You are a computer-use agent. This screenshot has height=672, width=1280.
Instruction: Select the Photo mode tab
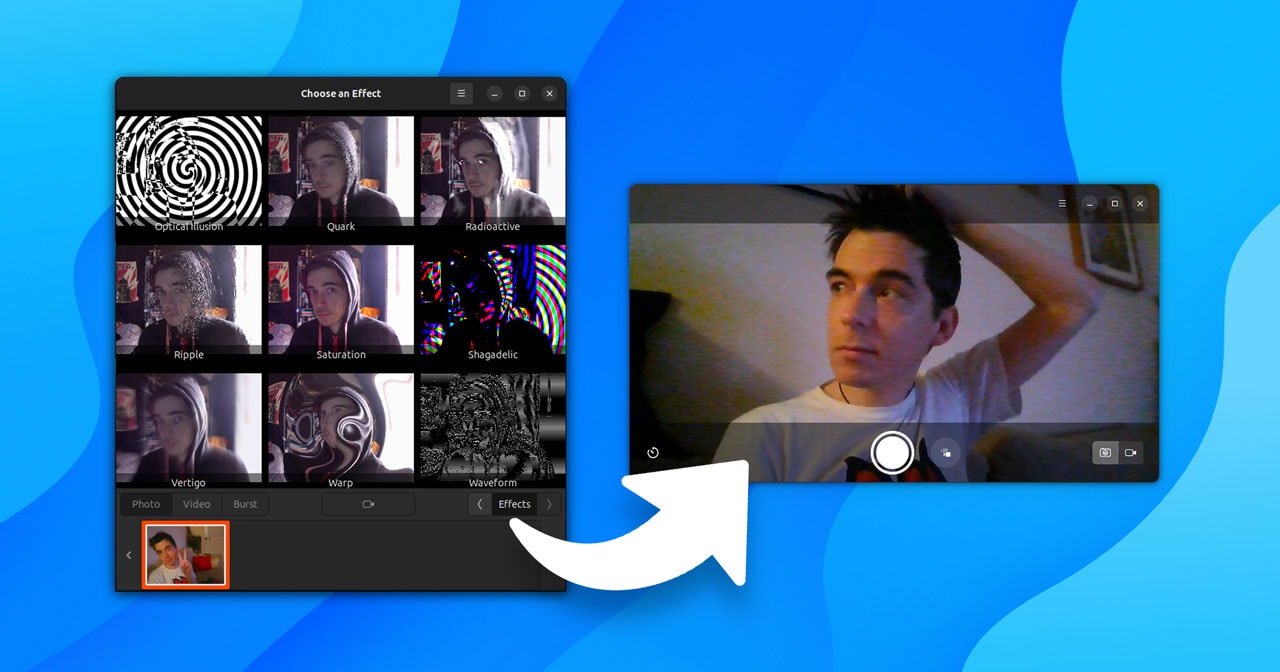tap(146, 504)
